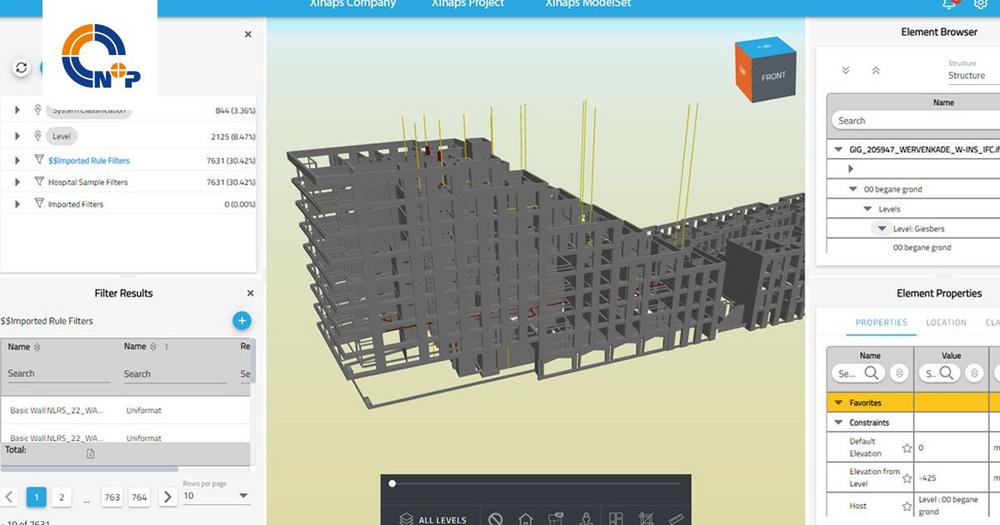Click sort icon in properties Name column
Image resolution: width=1000 pixels, height=525 pixels.
tap(899, 373)
